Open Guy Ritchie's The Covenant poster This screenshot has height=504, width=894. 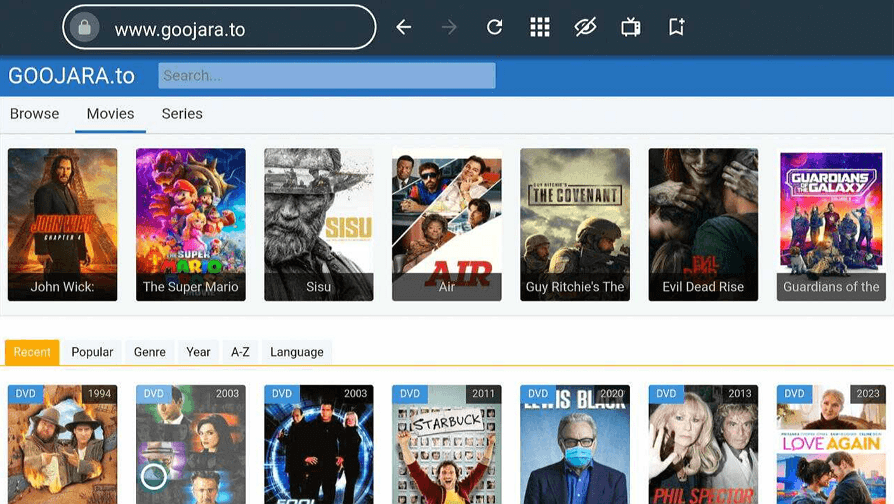575,225
